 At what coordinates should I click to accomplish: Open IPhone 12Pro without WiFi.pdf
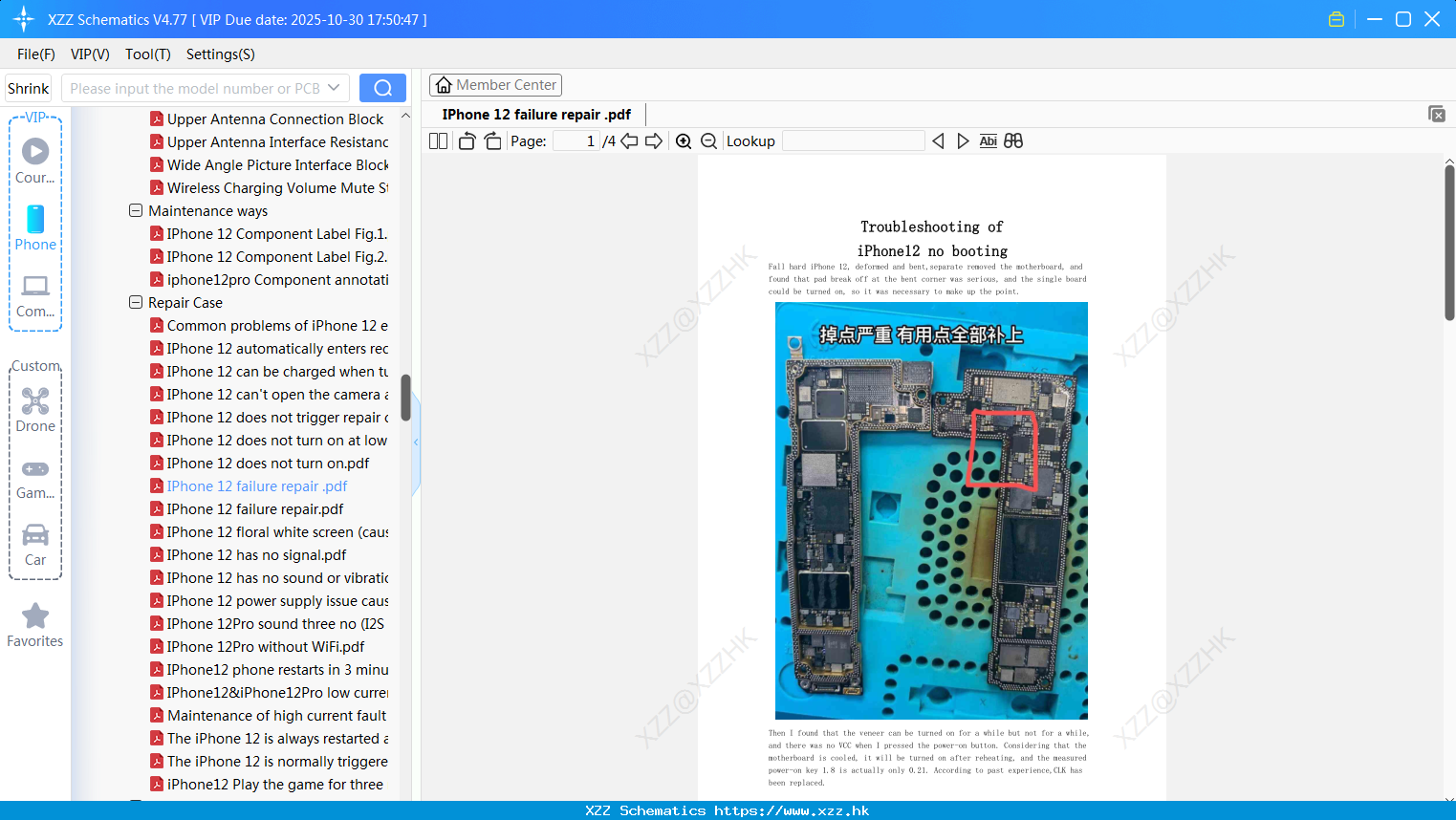[257, 646]
